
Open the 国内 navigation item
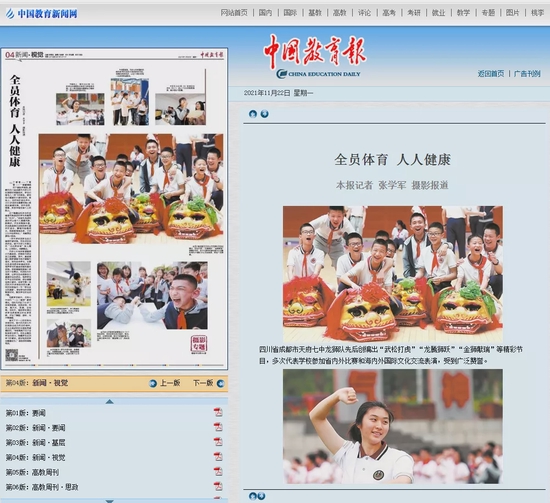(x=265, y=13)
